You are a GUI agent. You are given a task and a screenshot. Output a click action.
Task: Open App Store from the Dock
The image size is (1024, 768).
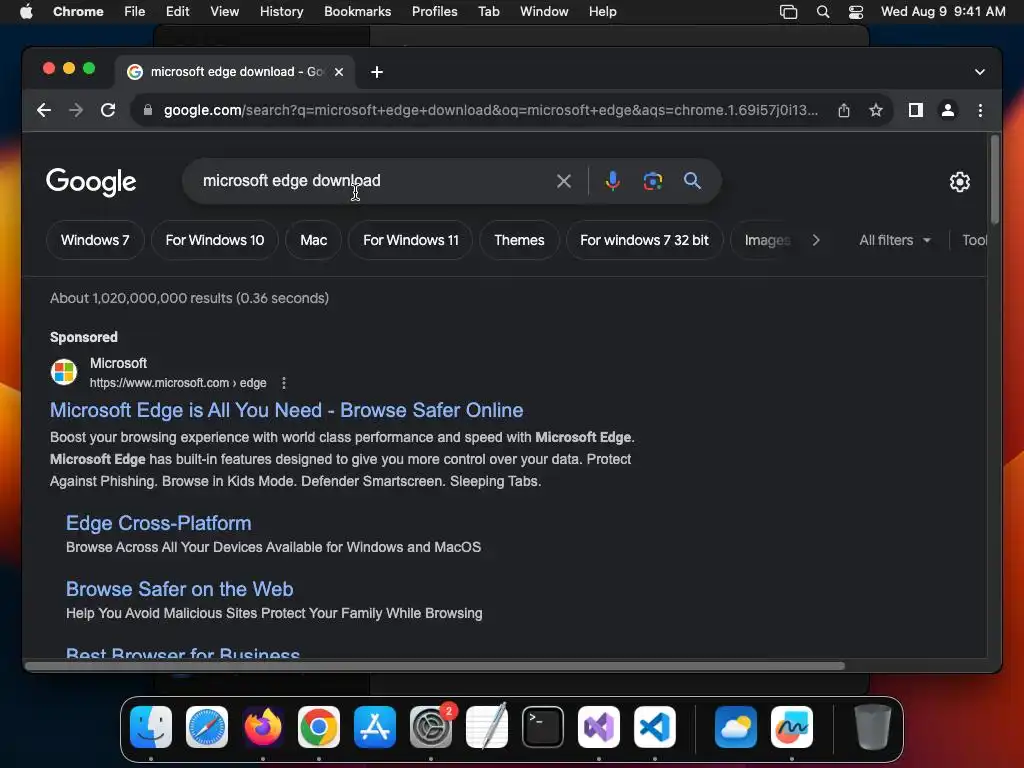375,727
